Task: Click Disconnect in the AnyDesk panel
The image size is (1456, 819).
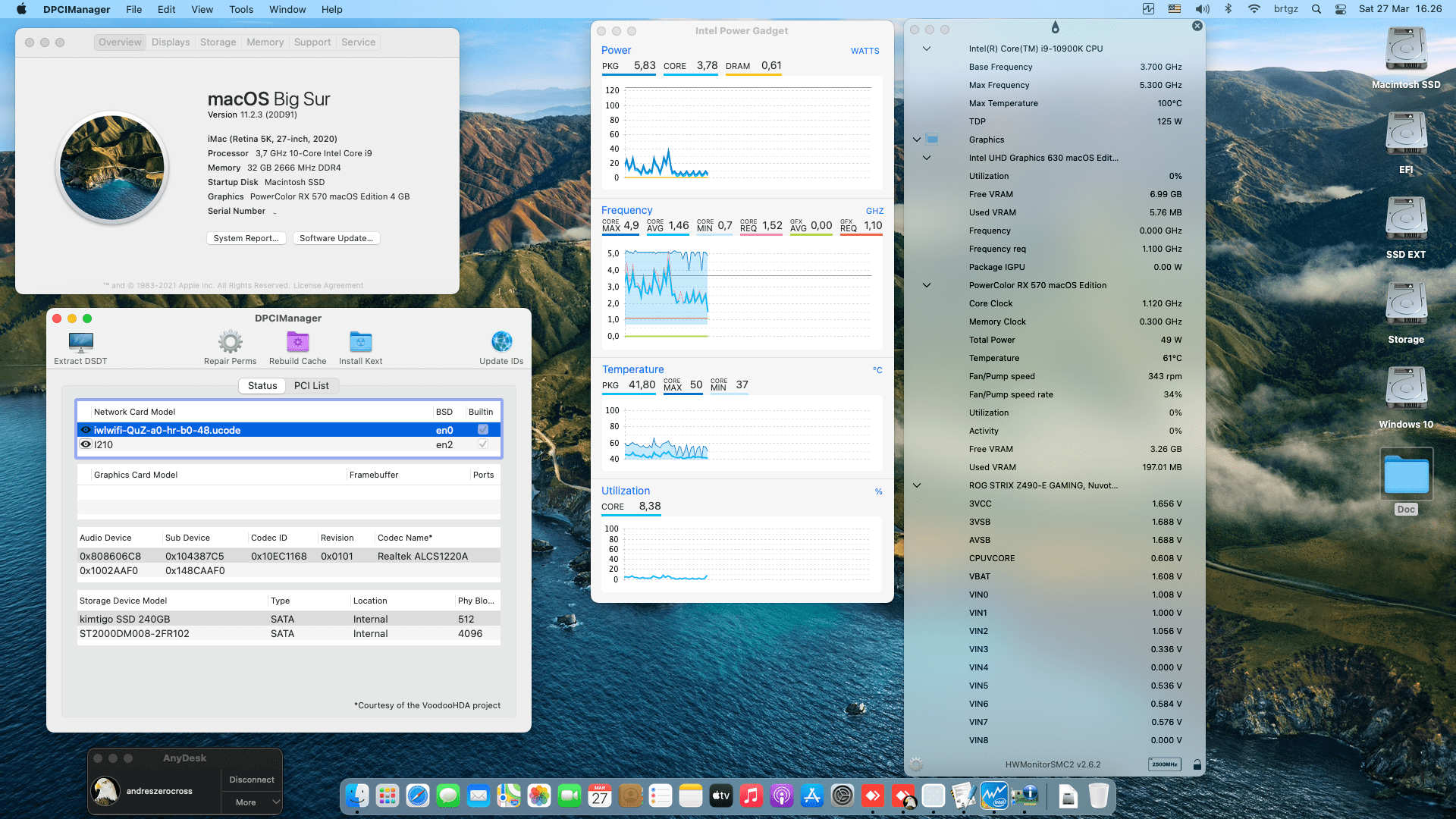Action: coord(252,780)
